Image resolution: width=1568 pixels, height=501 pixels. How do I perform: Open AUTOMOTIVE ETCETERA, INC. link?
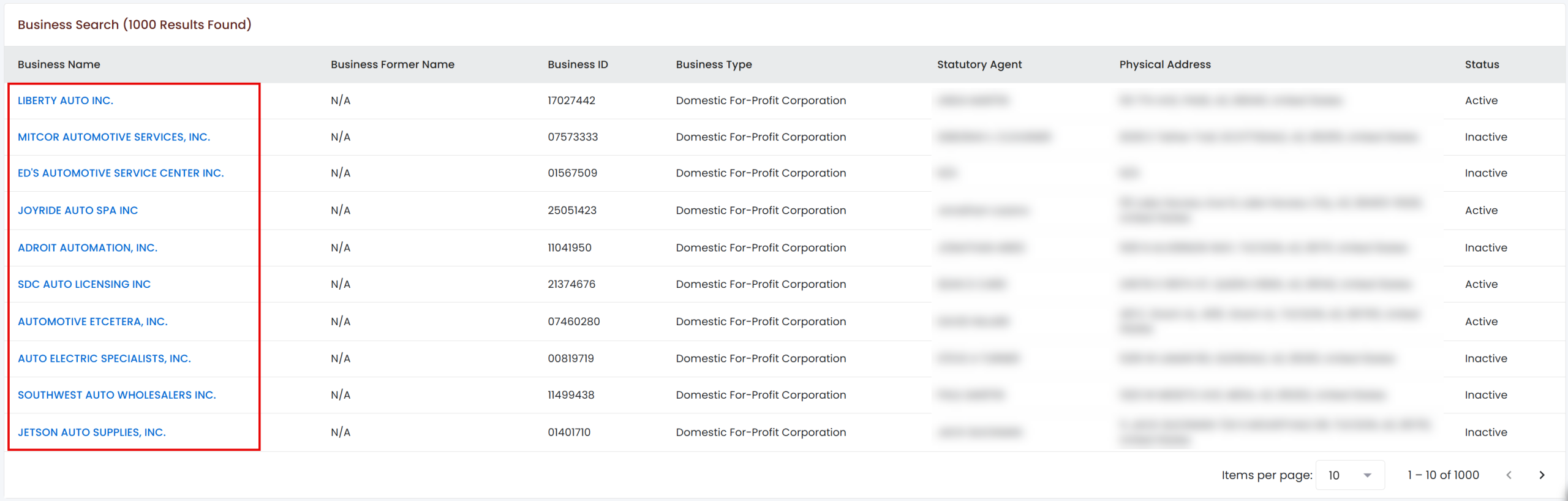[92, 322]
